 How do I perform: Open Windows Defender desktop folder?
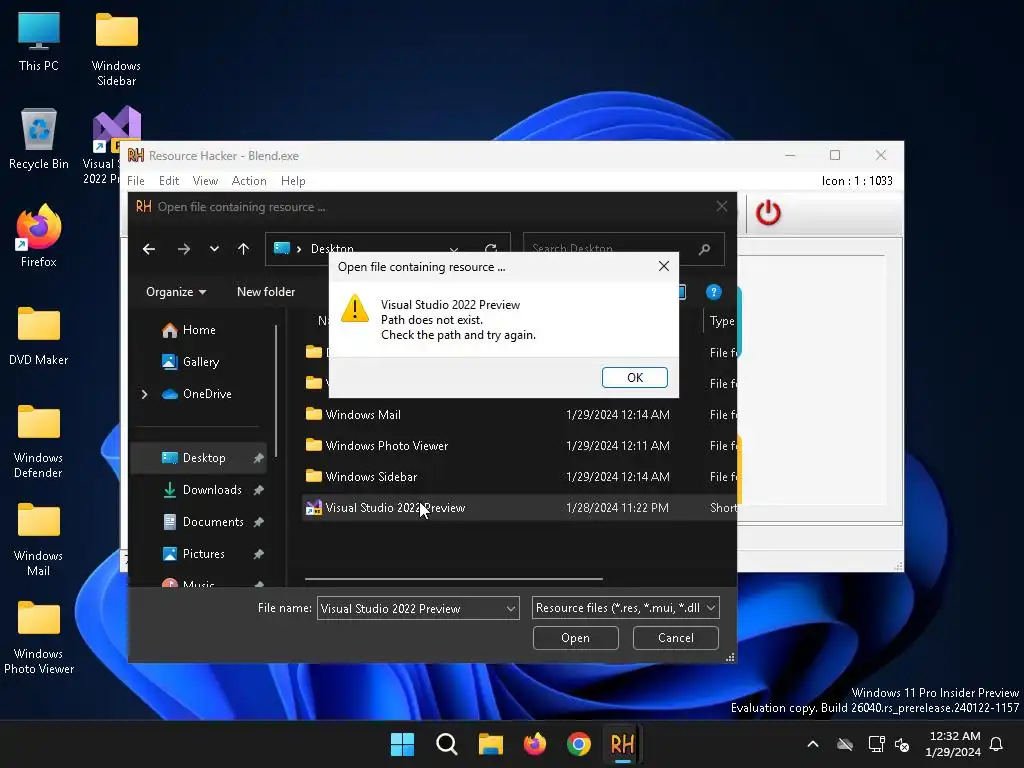click(39, 441)
